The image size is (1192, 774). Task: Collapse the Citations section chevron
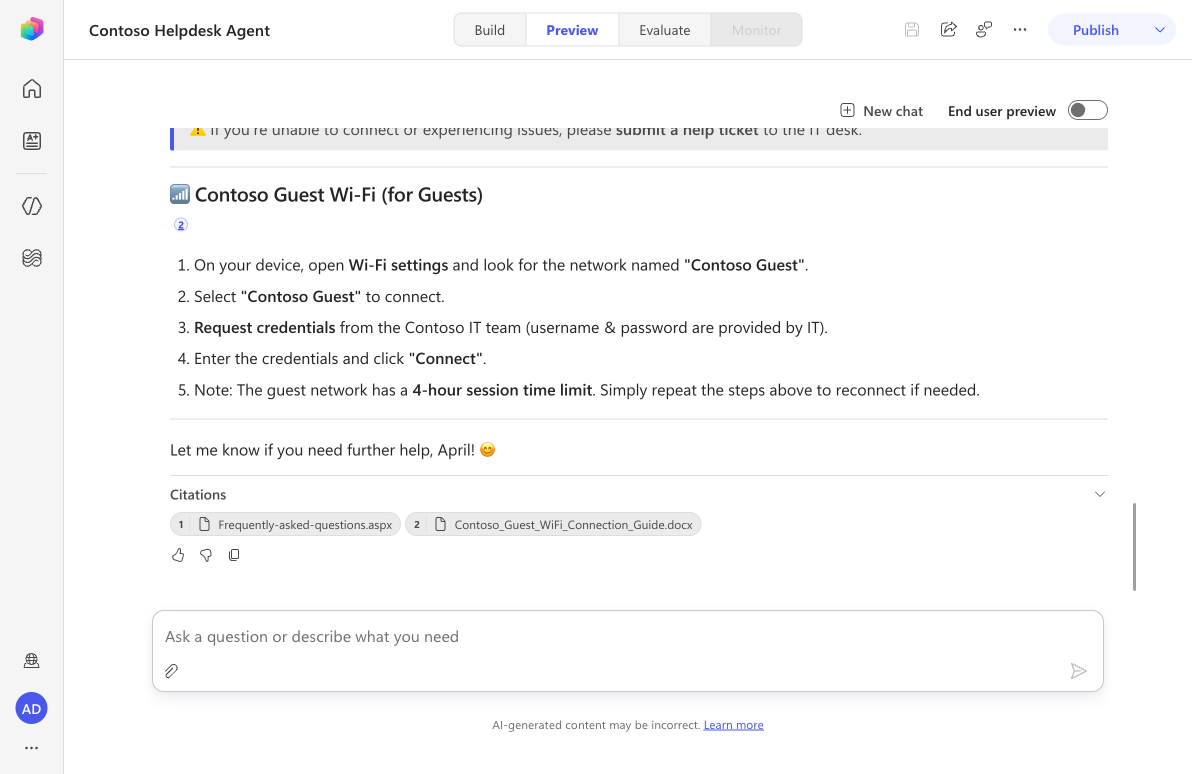point(1099,494)
